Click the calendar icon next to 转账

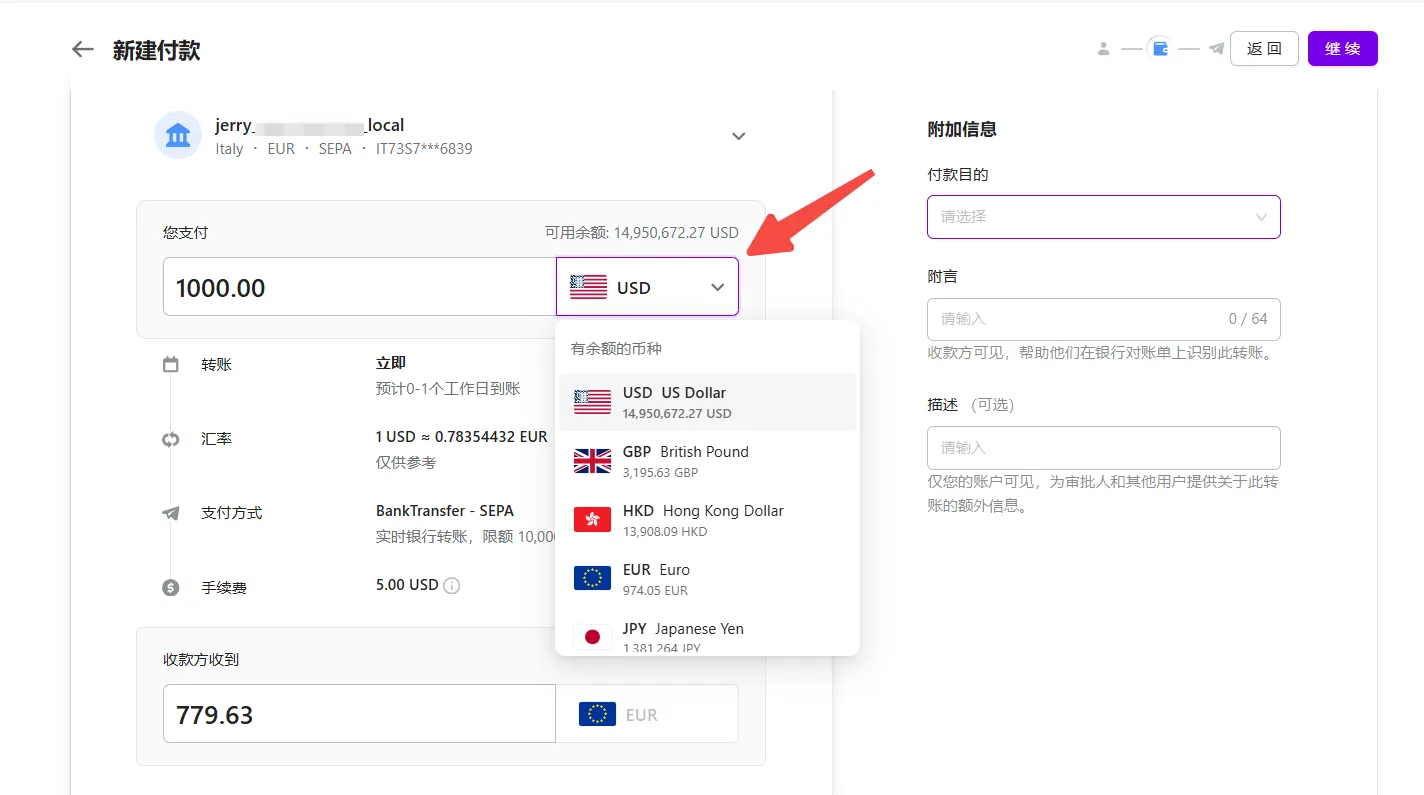[x=170, y=365]
